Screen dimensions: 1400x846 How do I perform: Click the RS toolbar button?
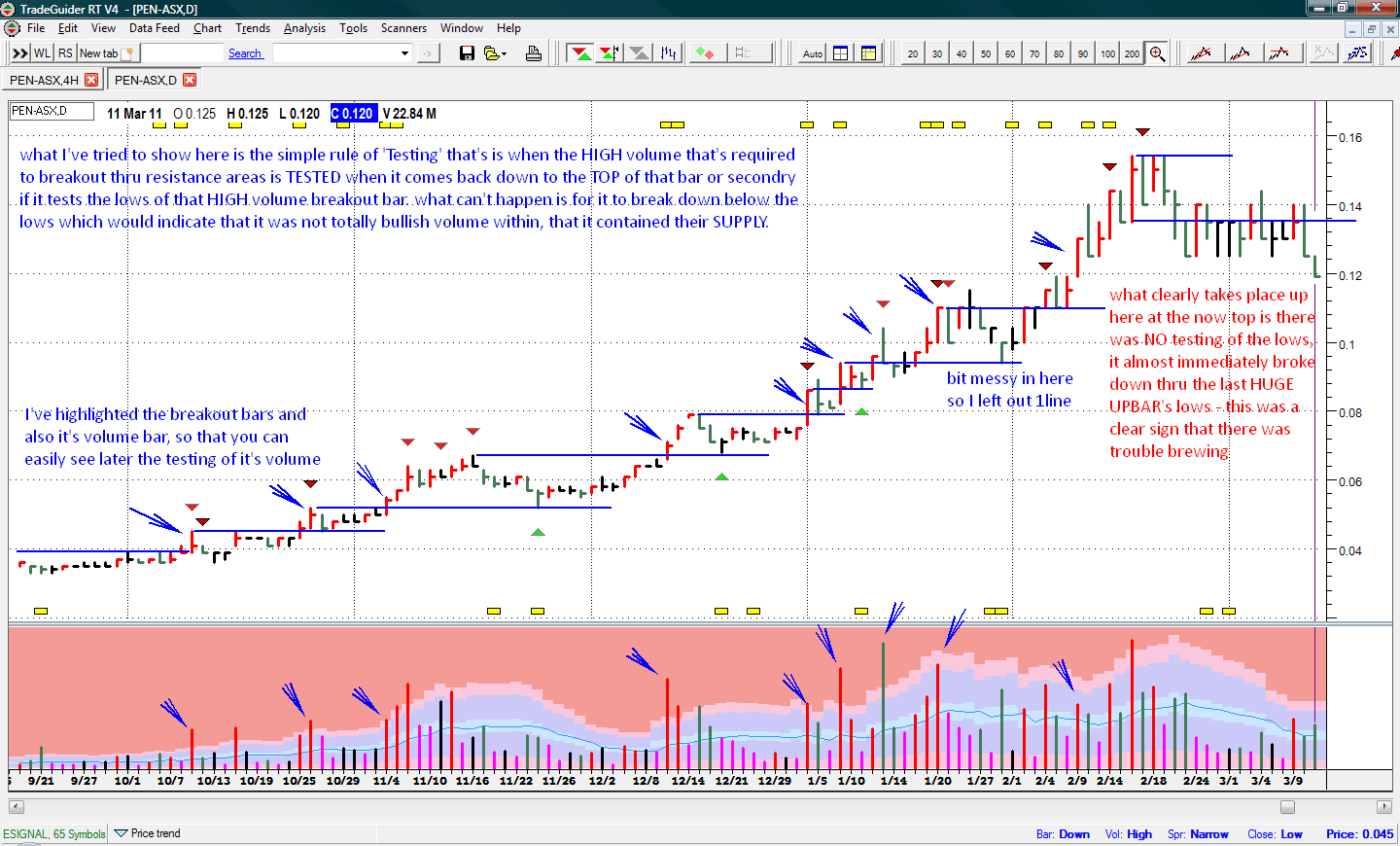point(65,53)
